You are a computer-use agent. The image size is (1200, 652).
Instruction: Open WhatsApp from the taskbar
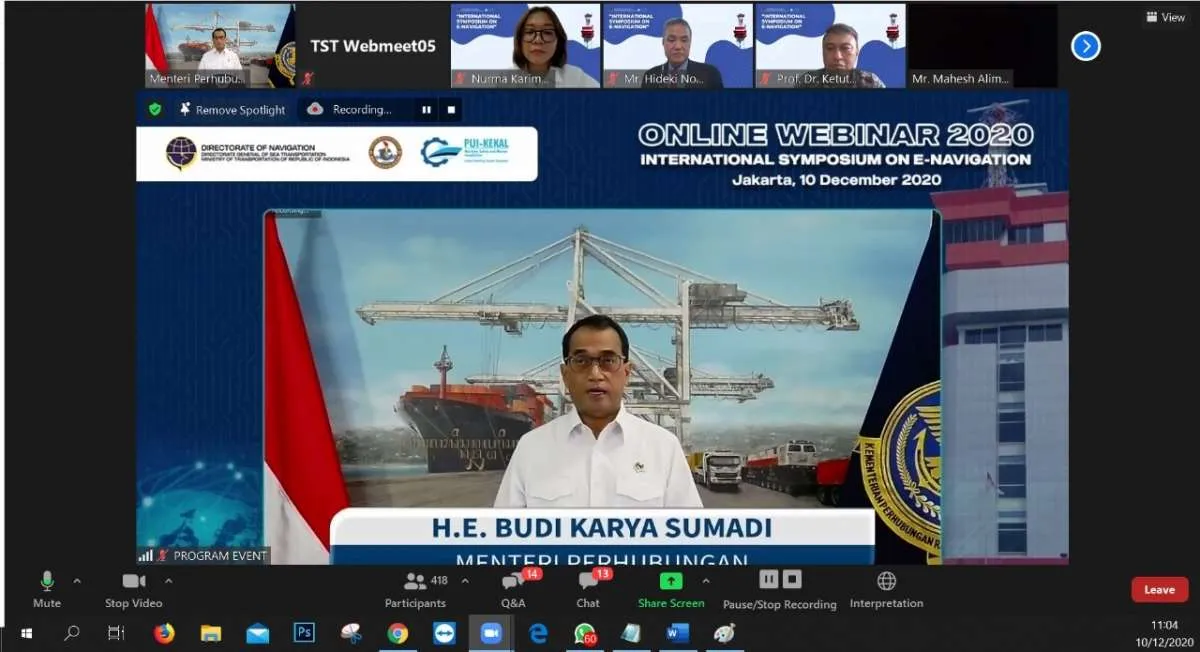point(585,633)
